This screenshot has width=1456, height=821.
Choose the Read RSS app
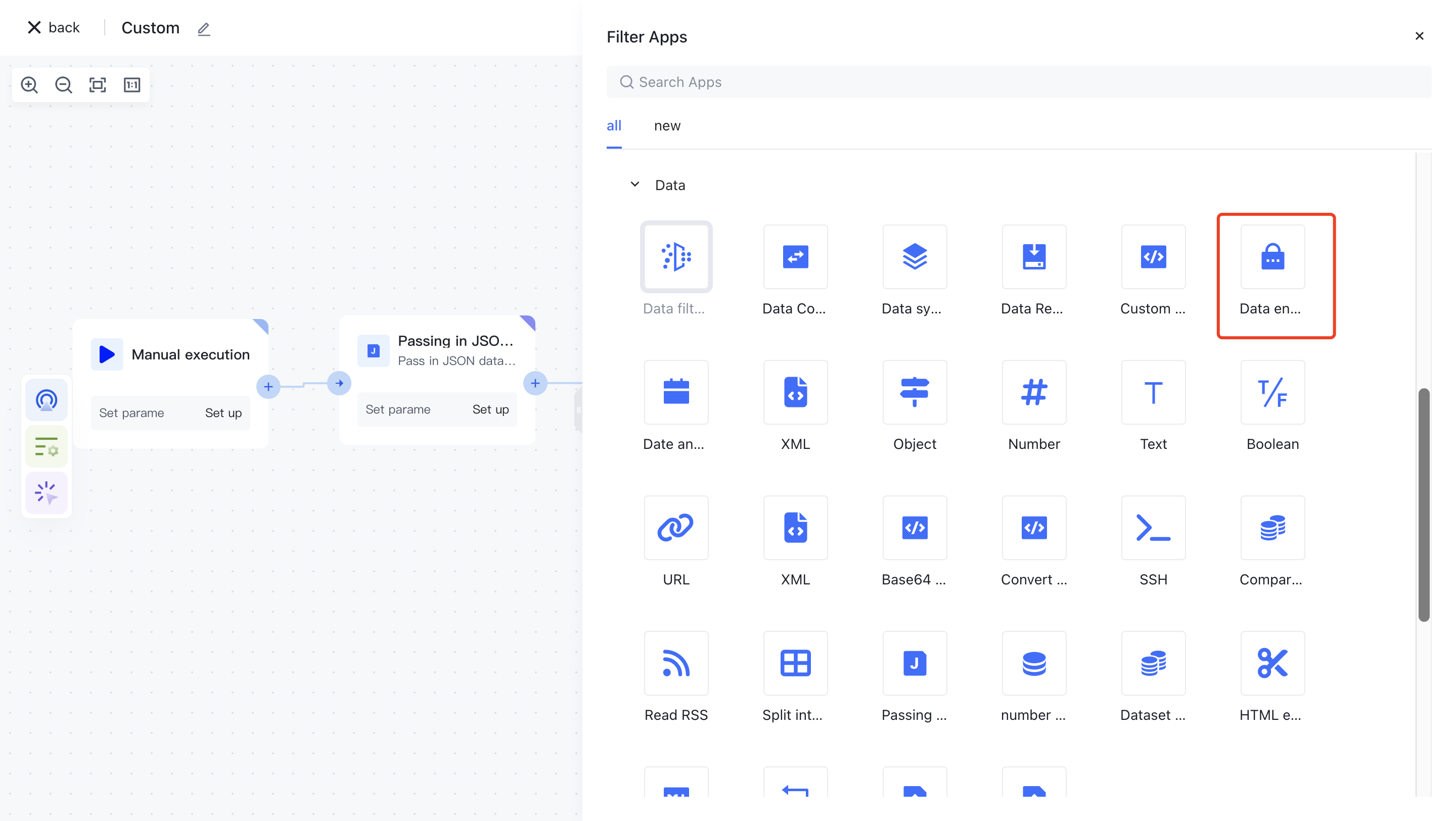[675, 663]
